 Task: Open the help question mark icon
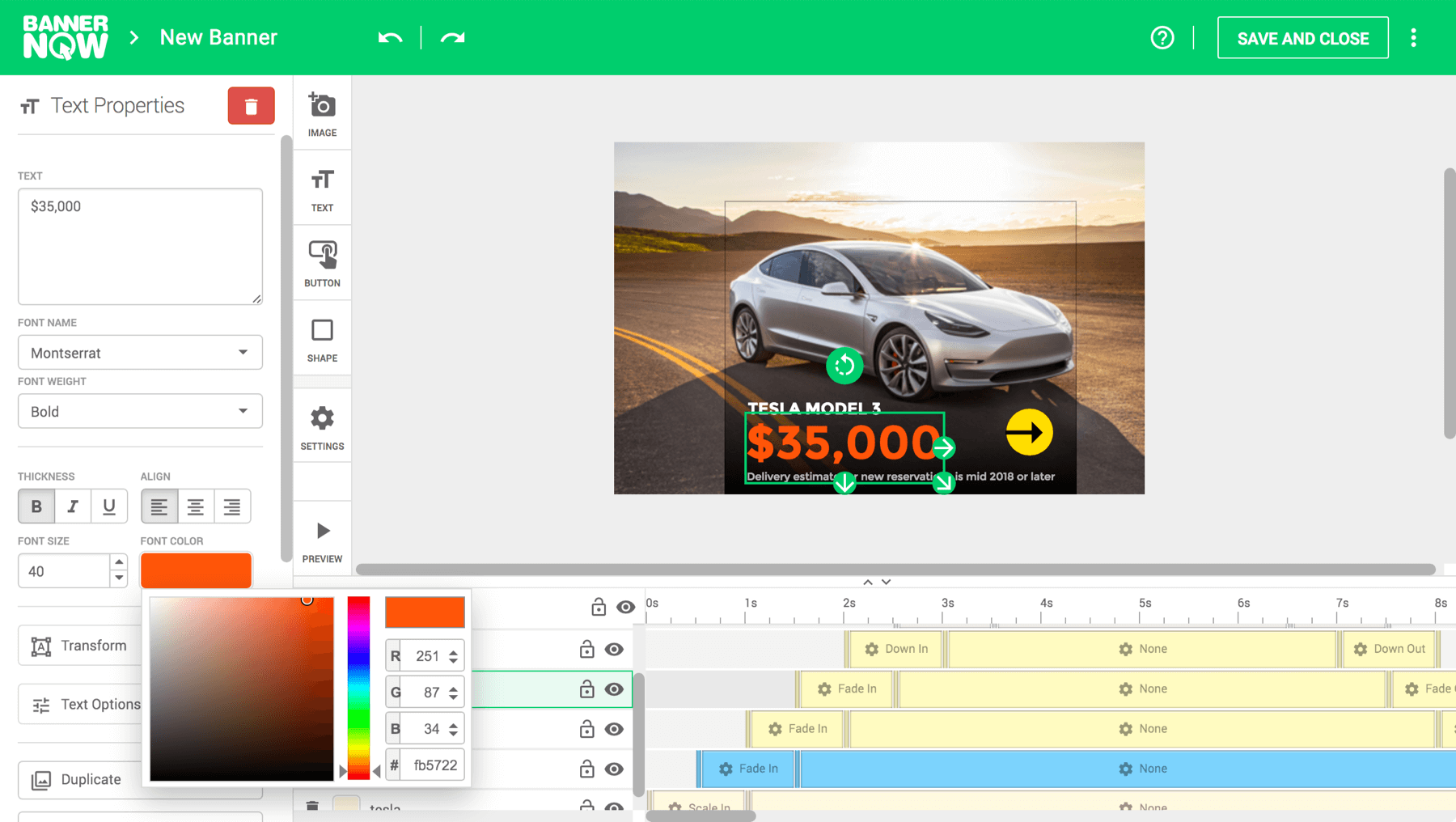[1162, 38]
